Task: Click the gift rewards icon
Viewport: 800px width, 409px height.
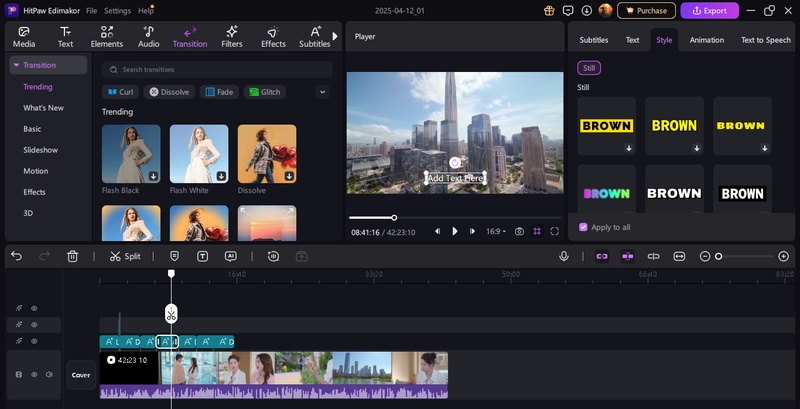Action: click(x=549, y=11)
